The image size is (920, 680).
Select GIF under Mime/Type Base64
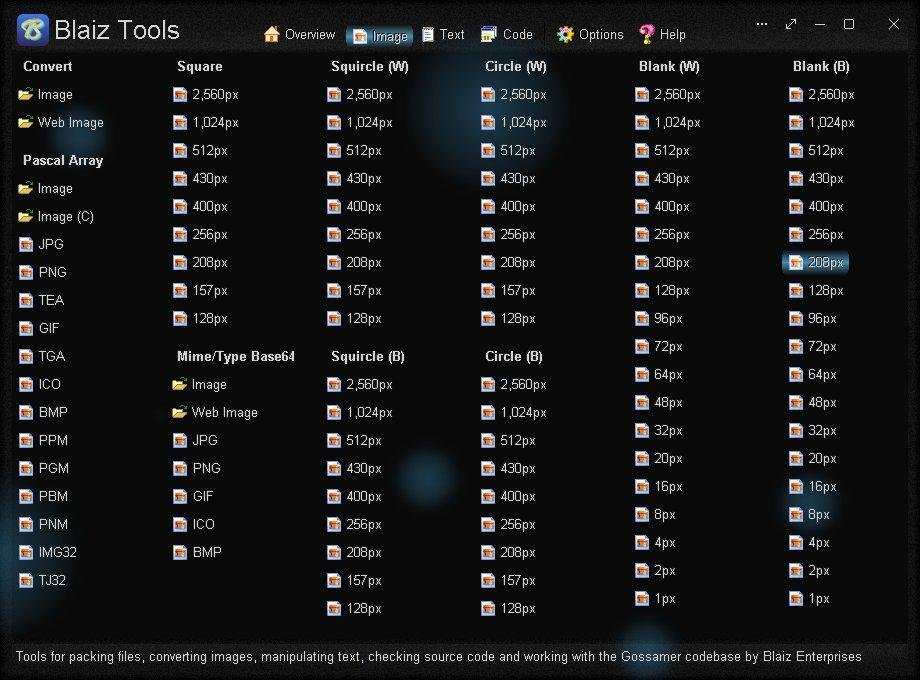pyautogui.click(x=194, y=496)
